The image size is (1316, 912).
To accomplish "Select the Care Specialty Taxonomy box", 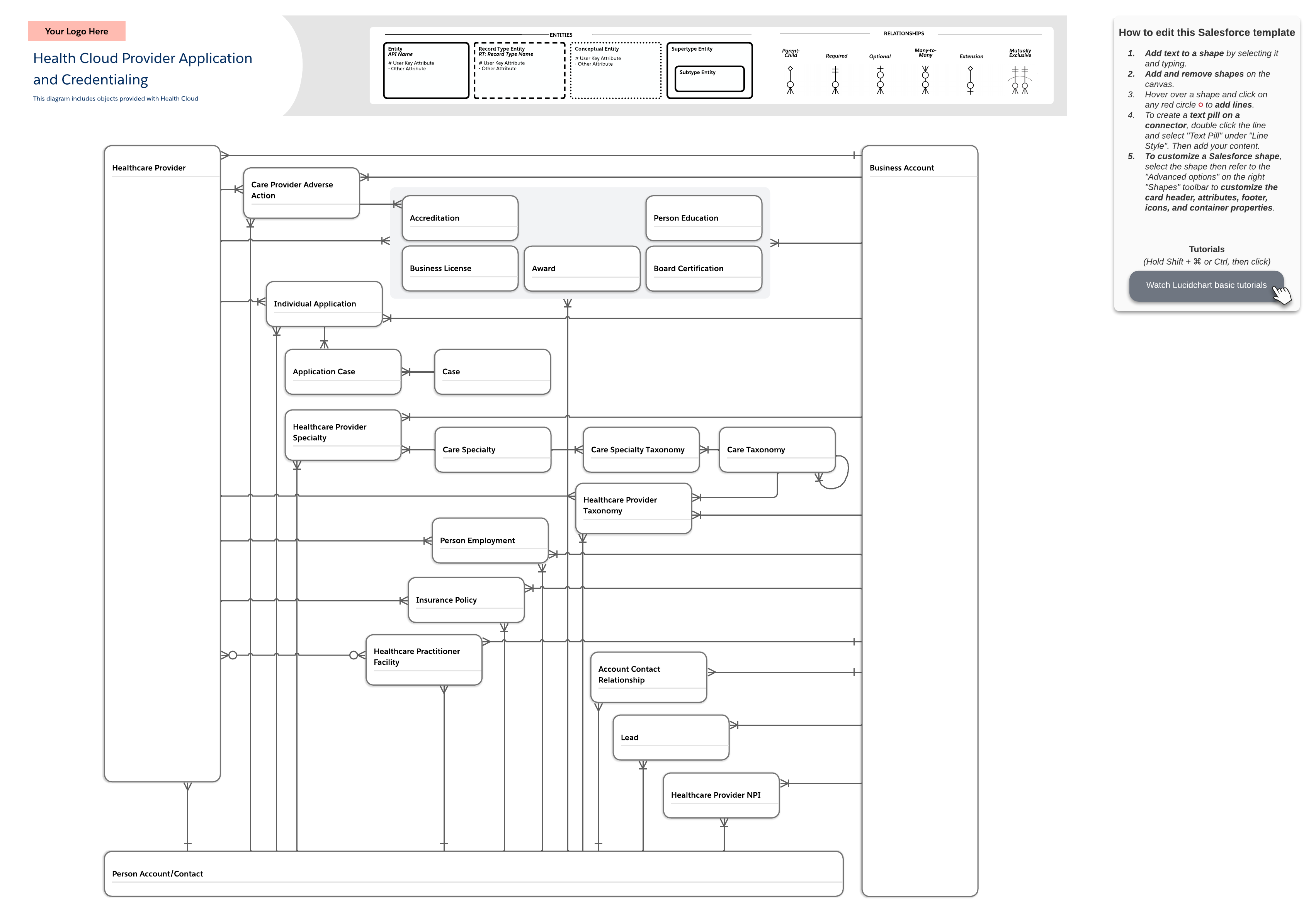I will point(641,450).
